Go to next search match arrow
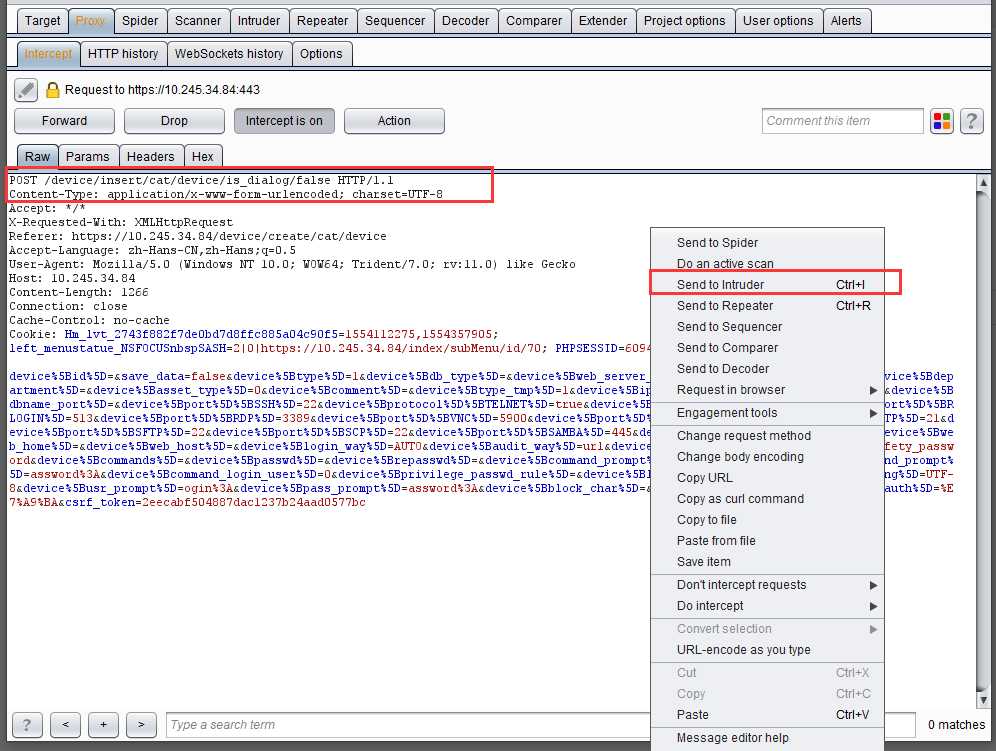Screen dimensions: 996x751 [141, 725]
